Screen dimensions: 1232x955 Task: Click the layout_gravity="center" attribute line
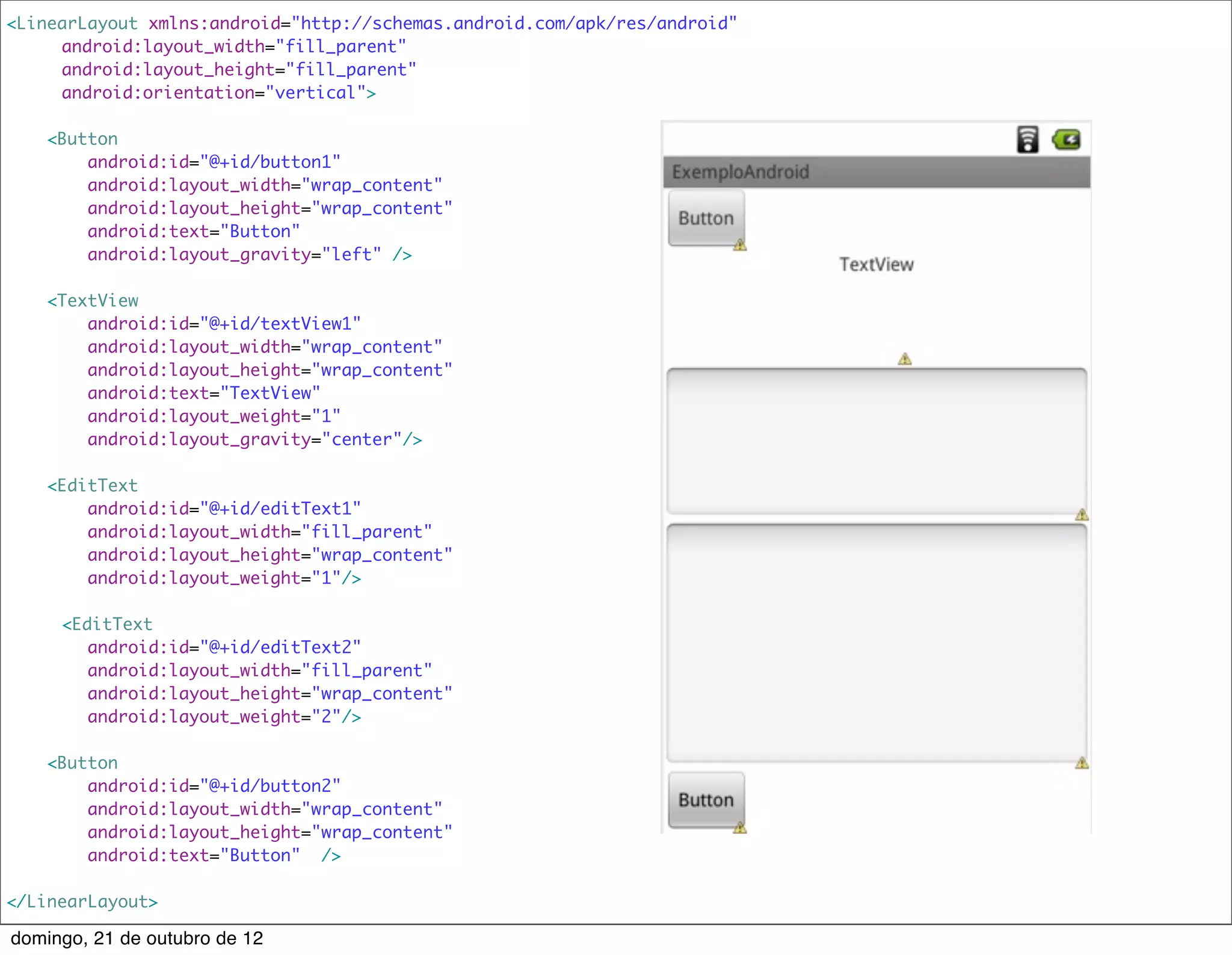pyautogui.click(x=254, y=439)
